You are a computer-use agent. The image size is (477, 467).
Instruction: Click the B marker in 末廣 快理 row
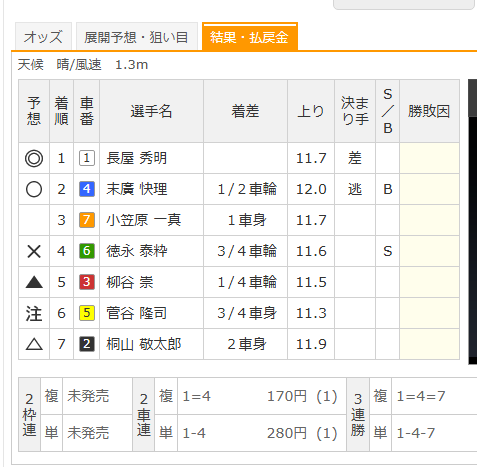pyautogui.click(x=387, y=189)
